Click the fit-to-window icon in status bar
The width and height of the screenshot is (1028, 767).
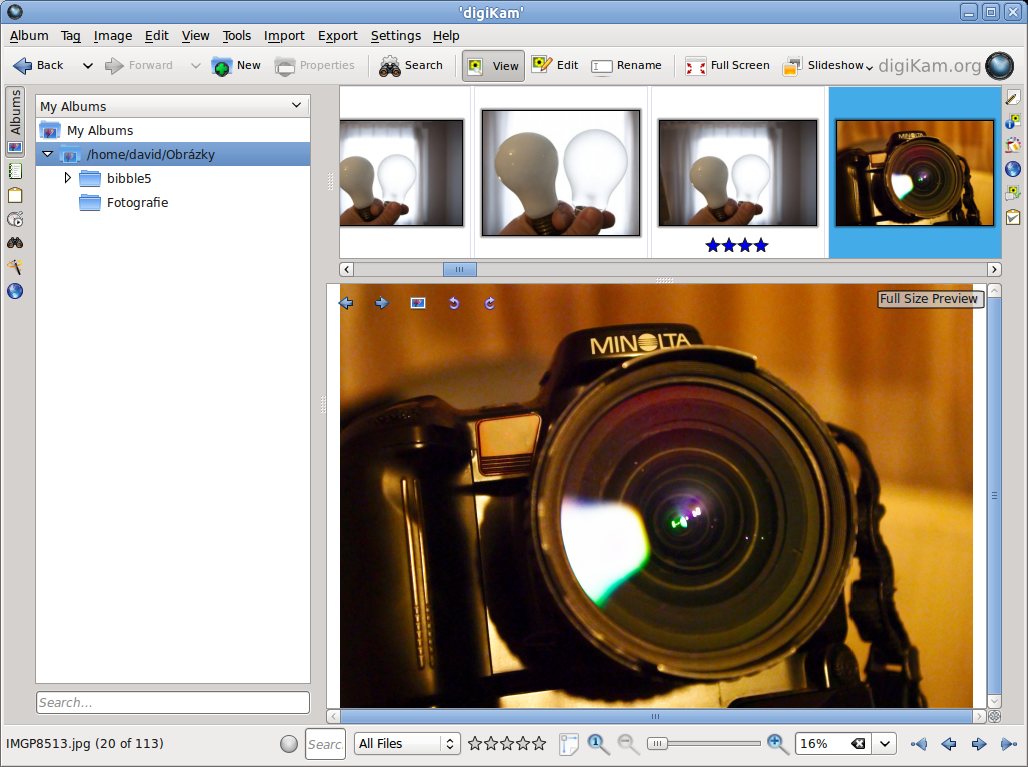[568, 743]
